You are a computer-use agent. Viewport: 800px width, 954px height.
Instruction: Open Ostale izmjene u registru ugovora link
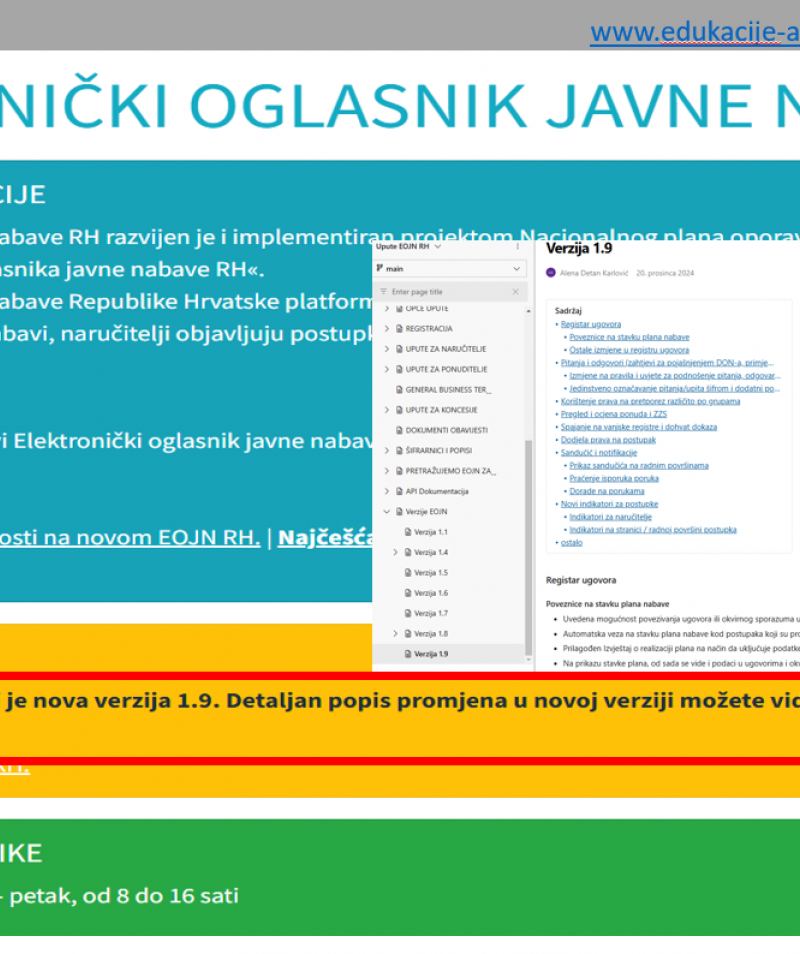(x=629, y=350)
